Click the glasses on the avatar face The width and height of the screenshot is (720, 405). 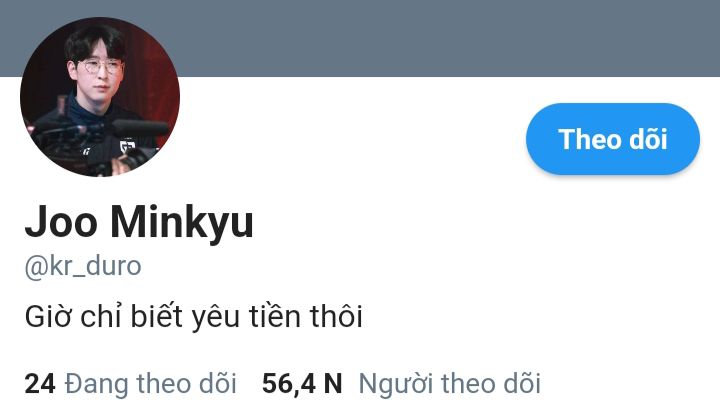(x=100, y=67)
